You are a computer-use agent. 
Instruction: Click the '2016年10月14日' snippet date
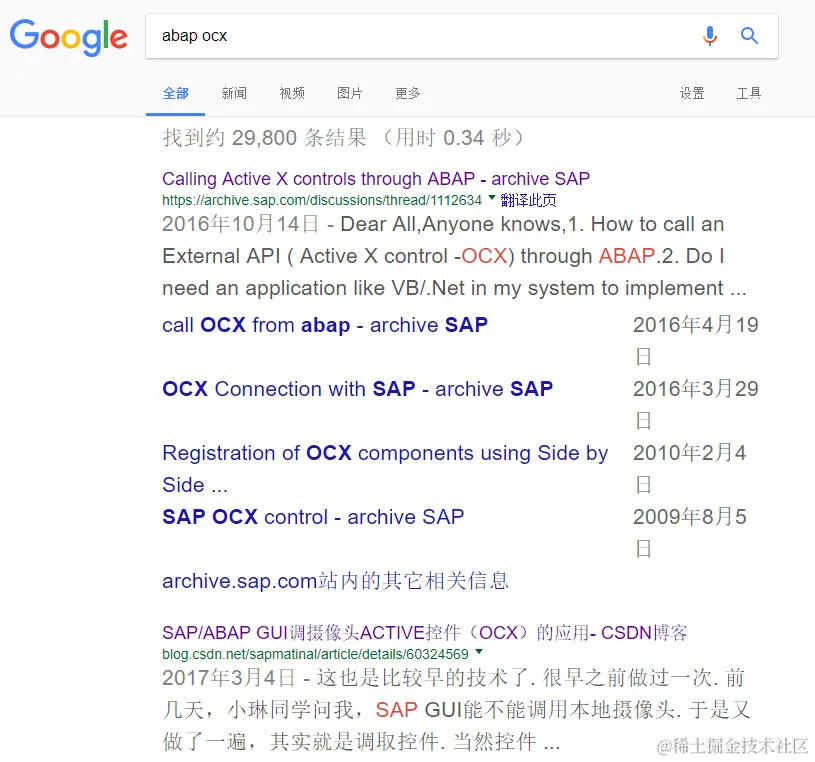point(241,225)
